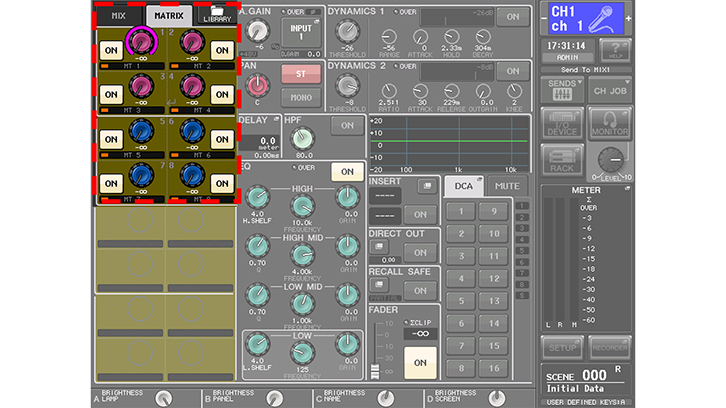Viewport: 726px width, 408px height.
Task: Open the LIBRARY folder button
Action: pos(217,14)
